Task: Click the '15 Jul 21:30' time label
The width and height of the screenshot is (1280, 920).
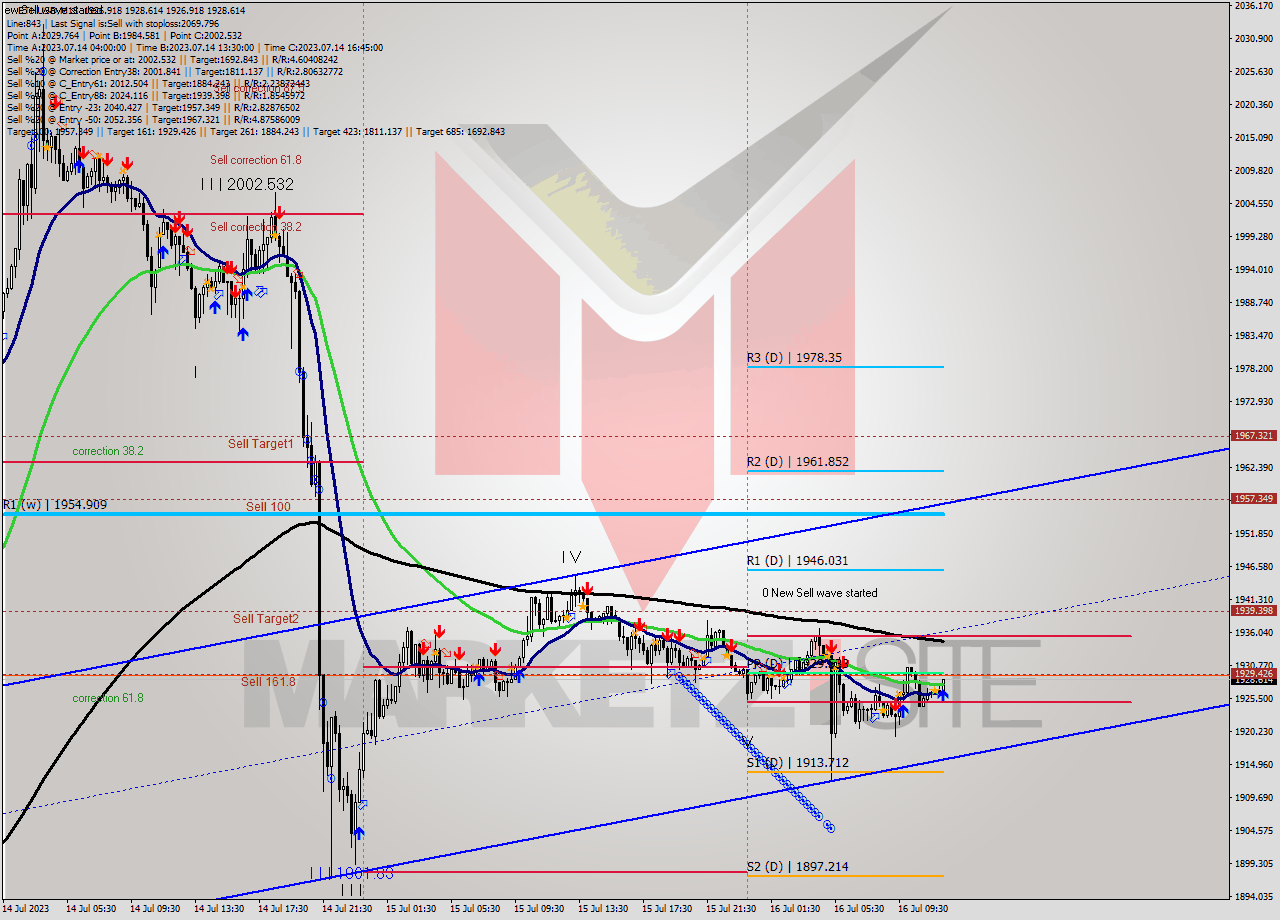Action: click(731, 909)
